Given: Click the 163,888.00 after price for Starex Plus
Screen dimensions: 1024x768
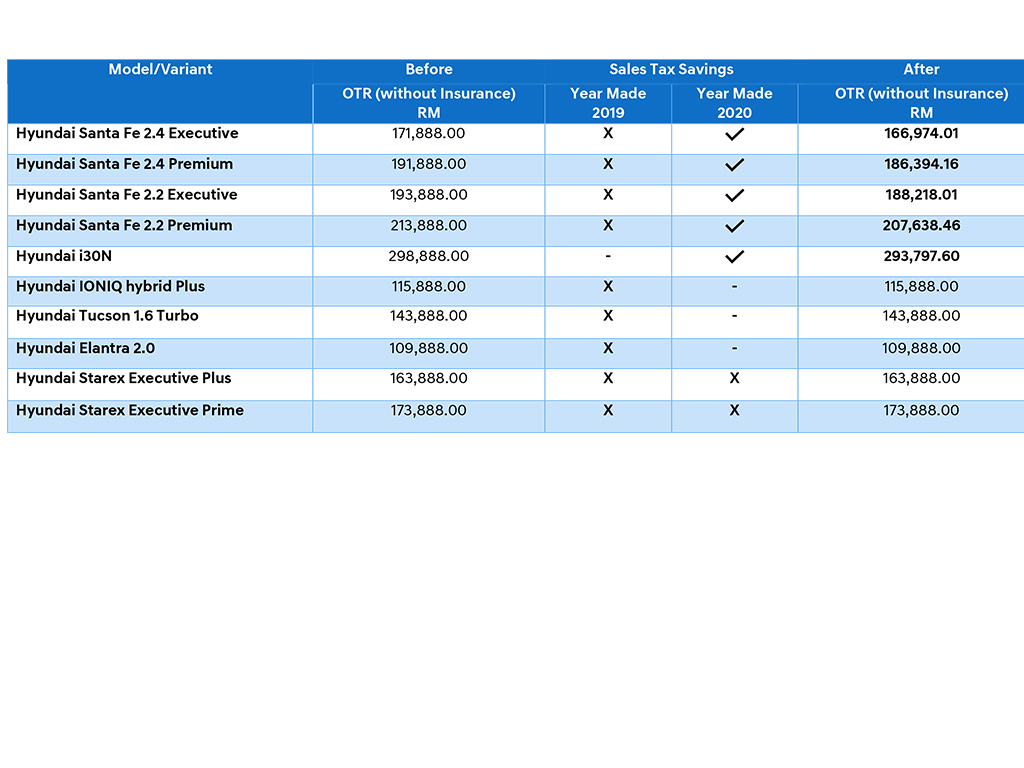Looking at the screenshot, I should [921, 378].
